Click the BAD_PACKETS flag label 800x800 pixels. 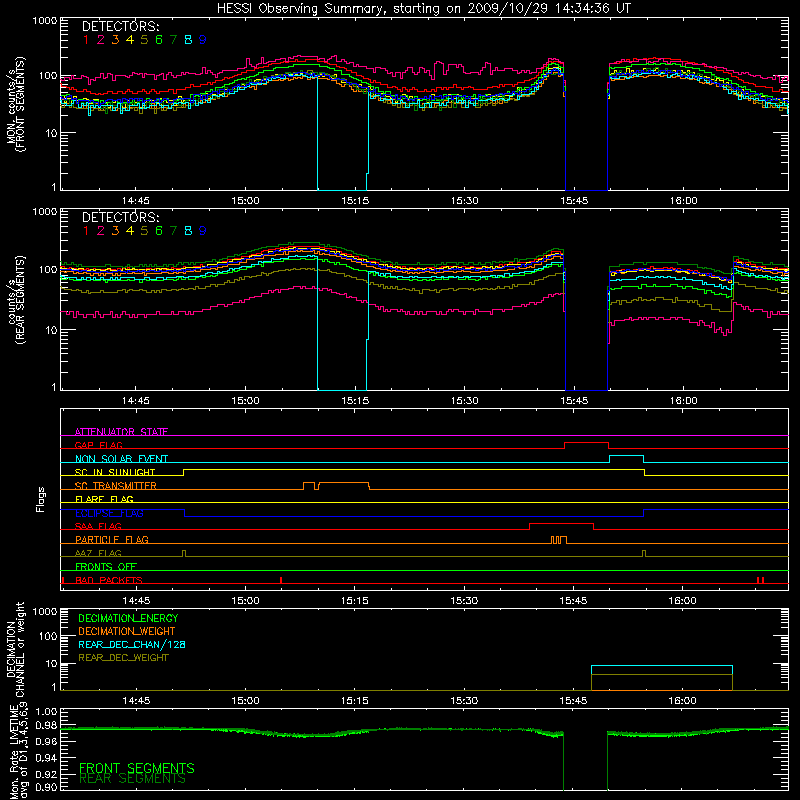(109, 581)
